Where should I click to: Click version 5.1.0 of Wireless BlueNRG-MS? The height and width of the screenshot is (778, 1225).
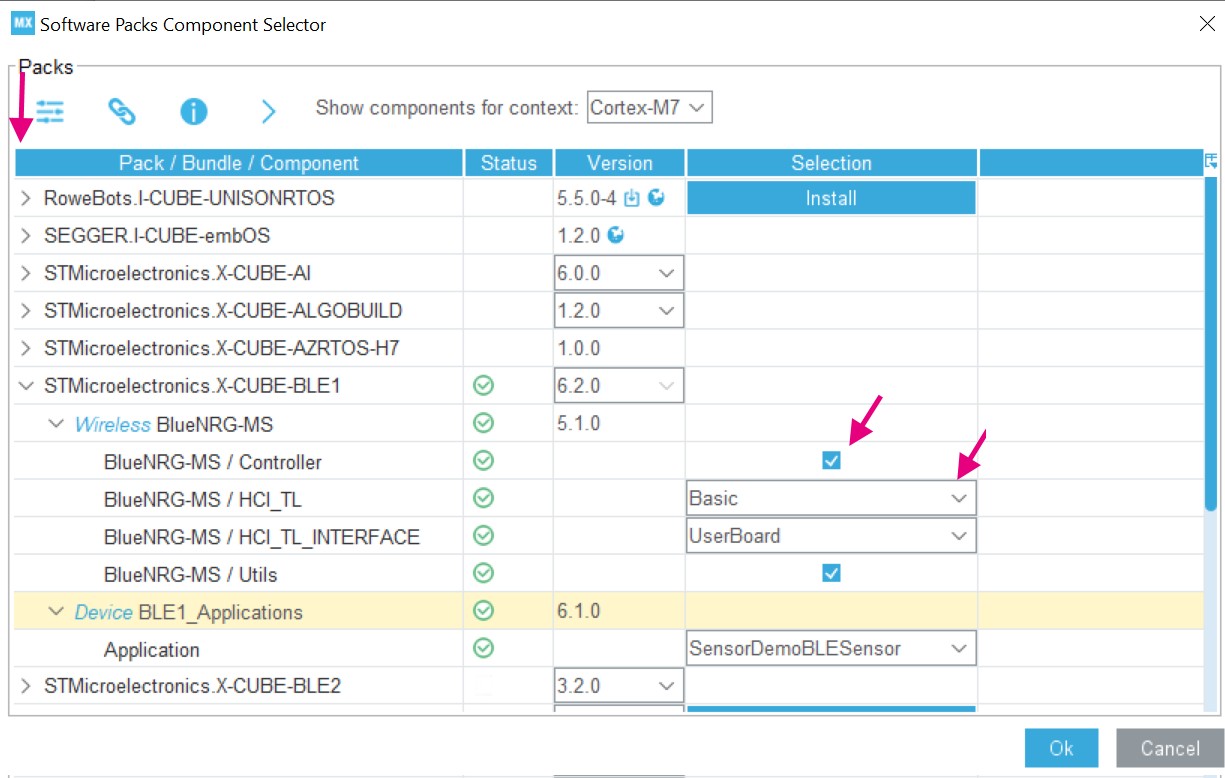point(579,423)
